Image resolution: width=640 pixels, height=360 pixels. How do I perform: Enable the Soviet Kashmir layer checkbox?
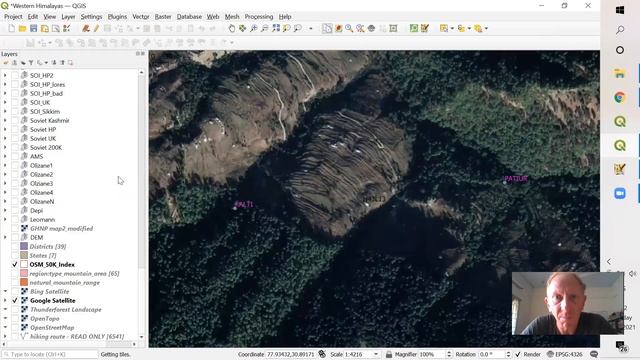pyautogui.click(x=15, y=120)
